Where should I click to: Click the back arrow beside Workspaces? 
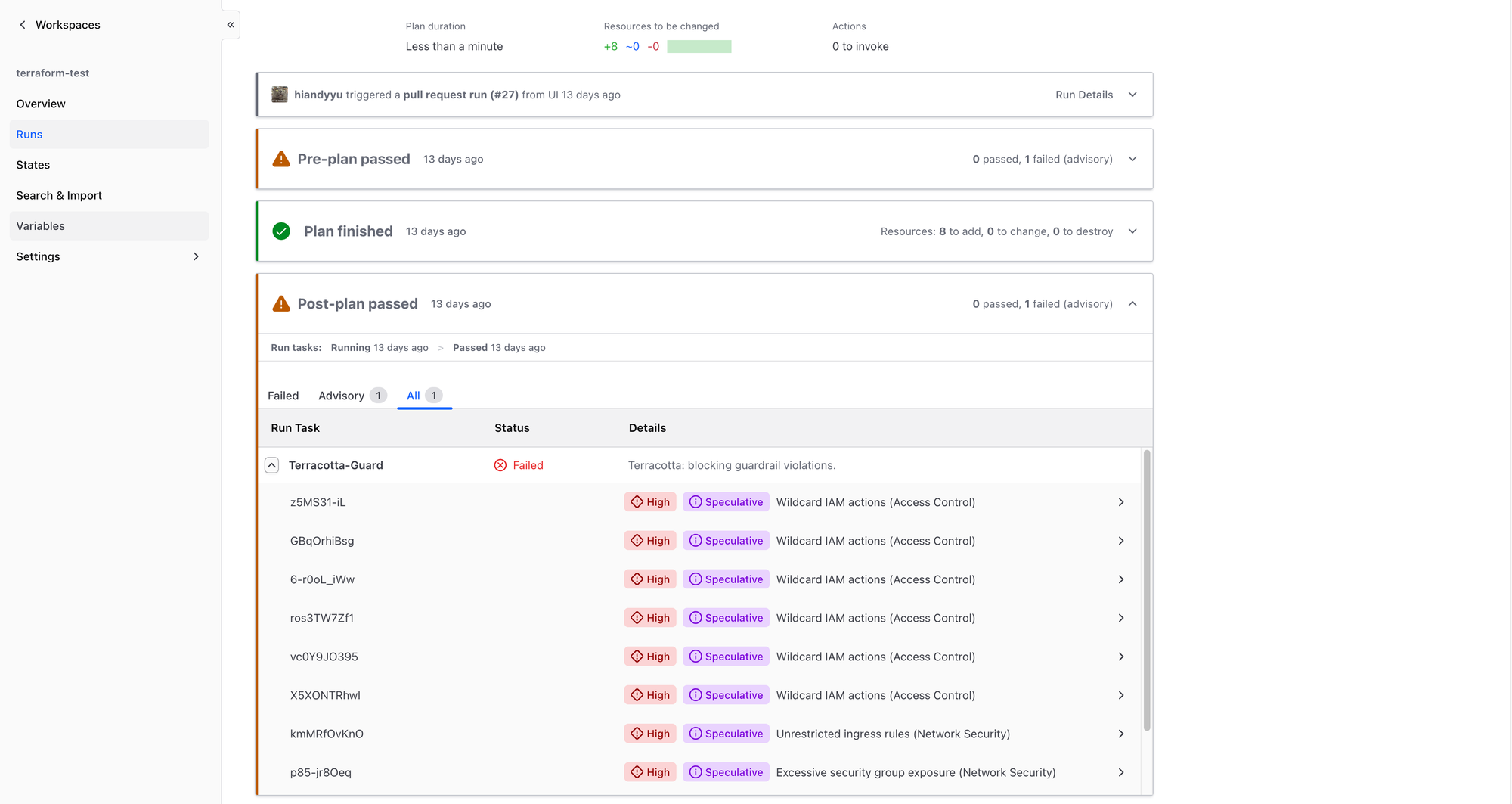23,25
